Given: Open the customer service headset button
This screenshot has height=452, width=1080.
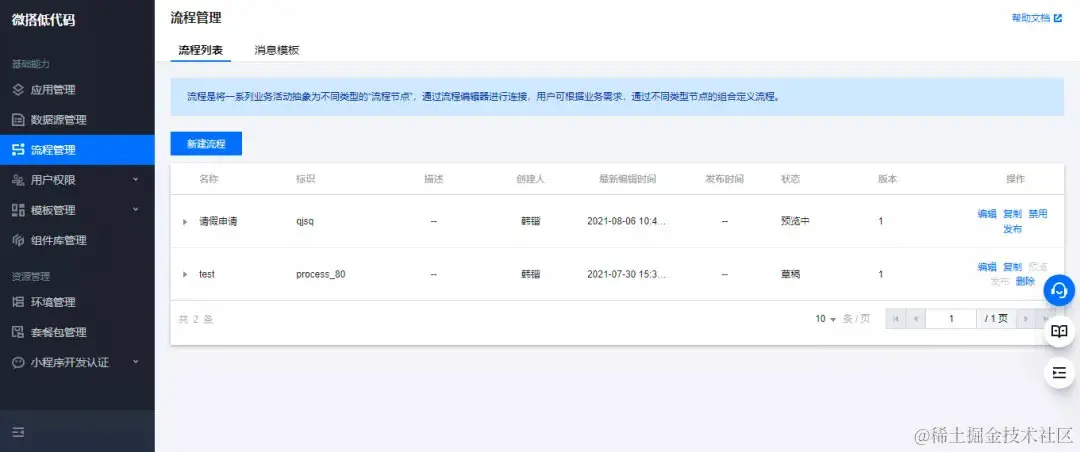Looking at the screenshot, I should 1059,290.
